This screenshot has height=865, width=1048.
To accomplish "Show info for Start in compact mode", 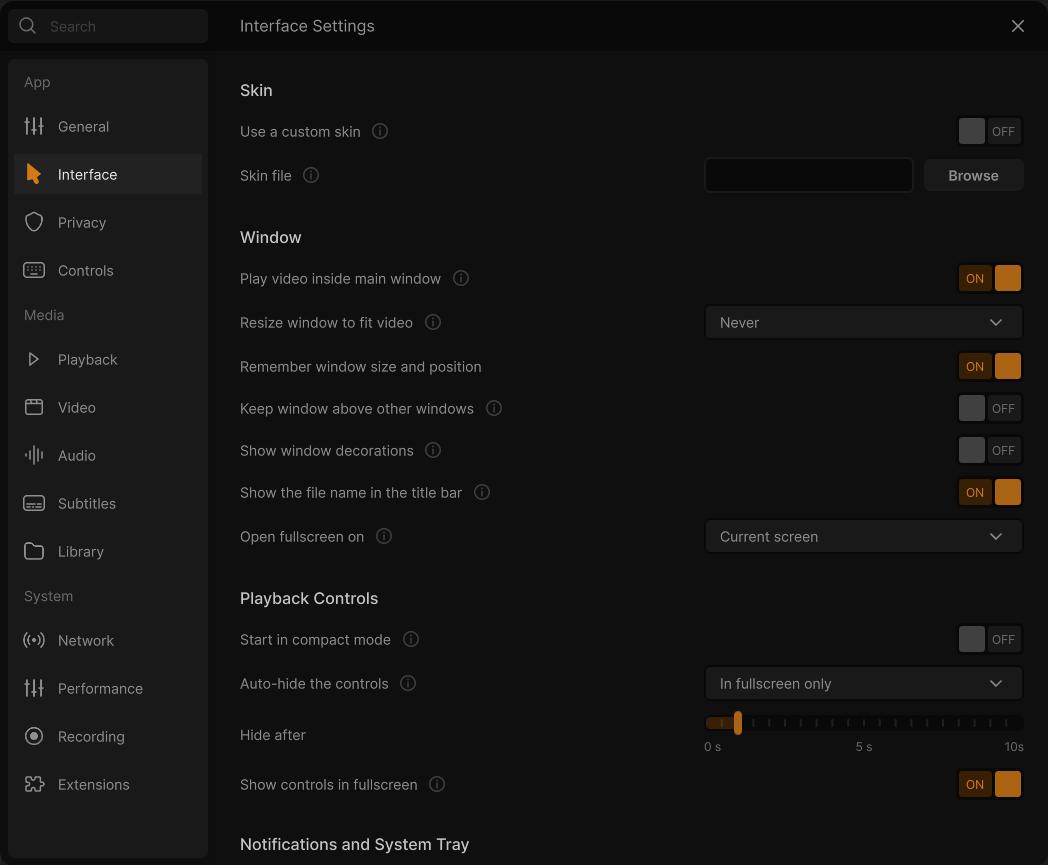I will pyautogui.click(x=411, y=640).
